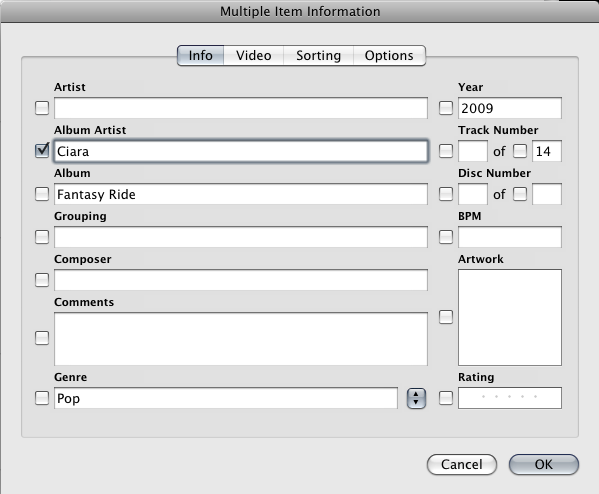This screenshot has height=494, width=599.
Task: Click the Album field showing Fantasy Ride
Action: (241, 194)
